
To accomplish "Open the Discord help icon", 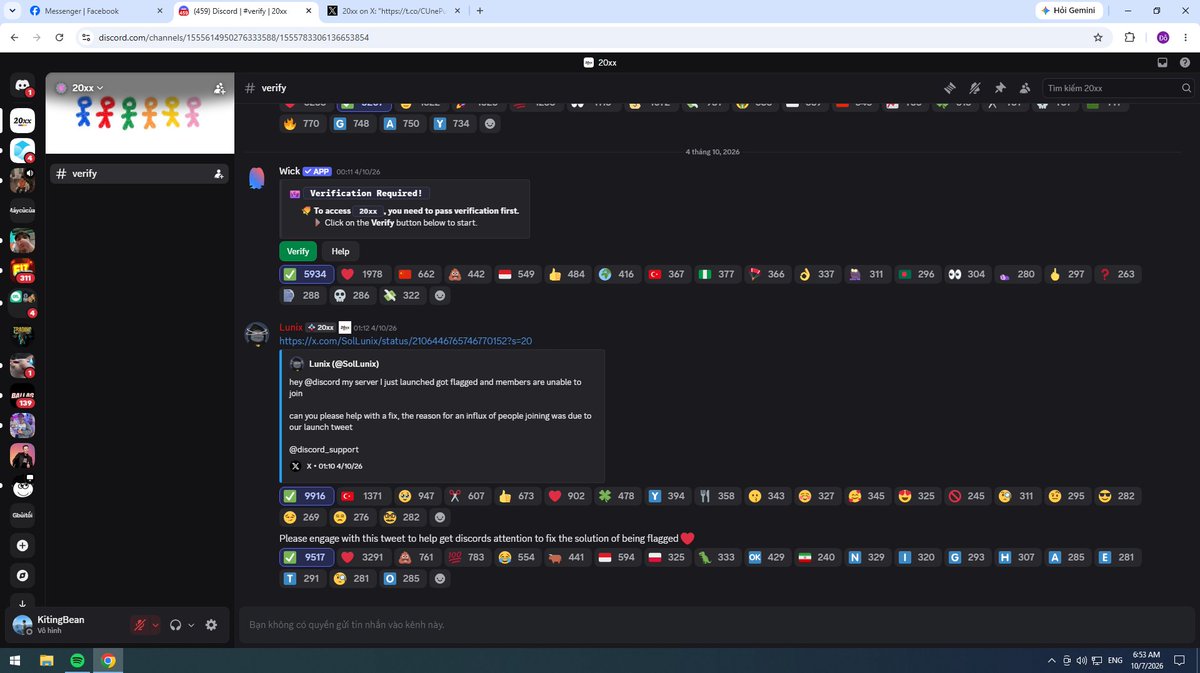I will click(x=1183, y=62).
